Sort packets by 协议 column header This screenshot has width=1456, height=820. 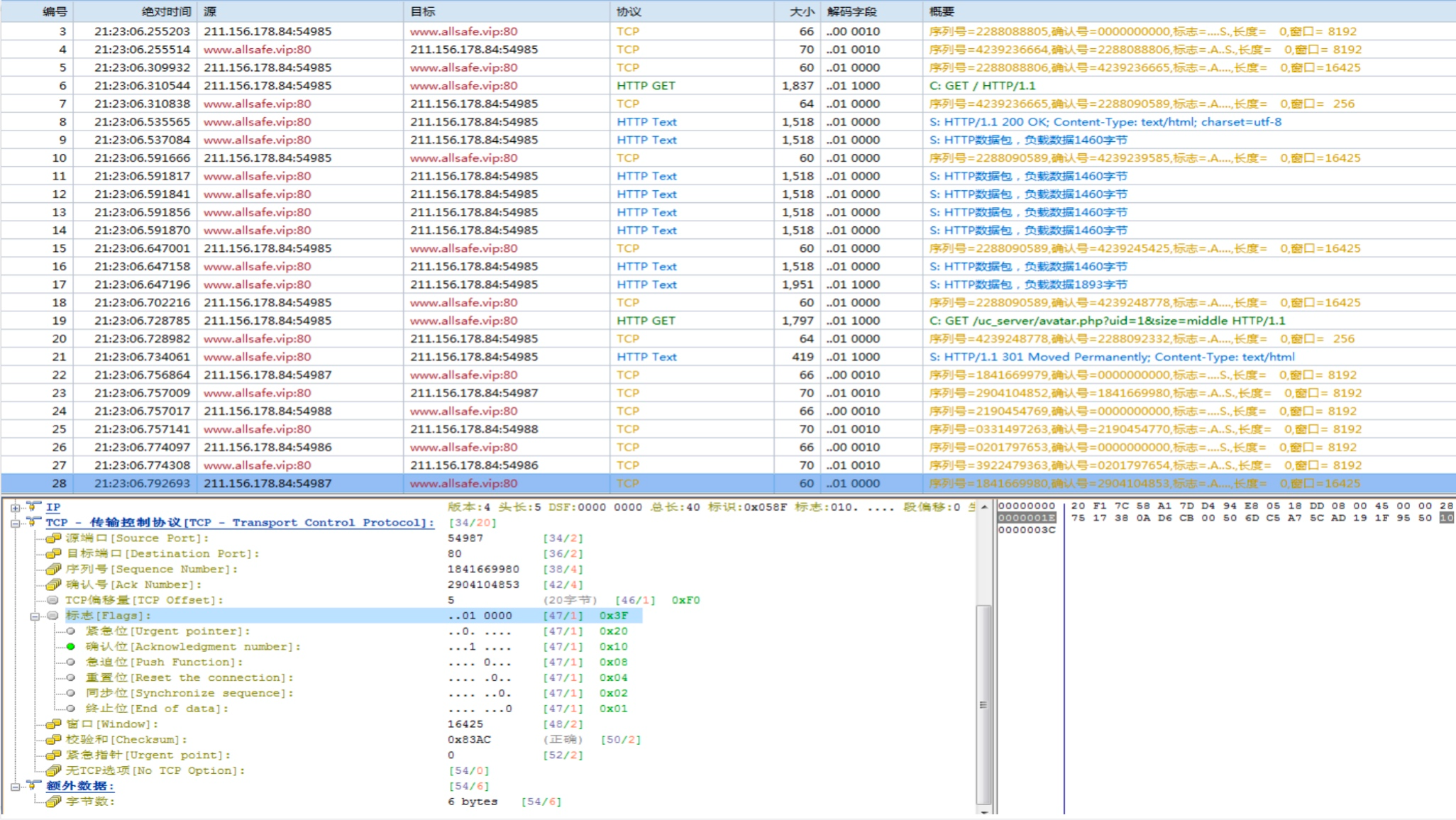pos(692,11)
